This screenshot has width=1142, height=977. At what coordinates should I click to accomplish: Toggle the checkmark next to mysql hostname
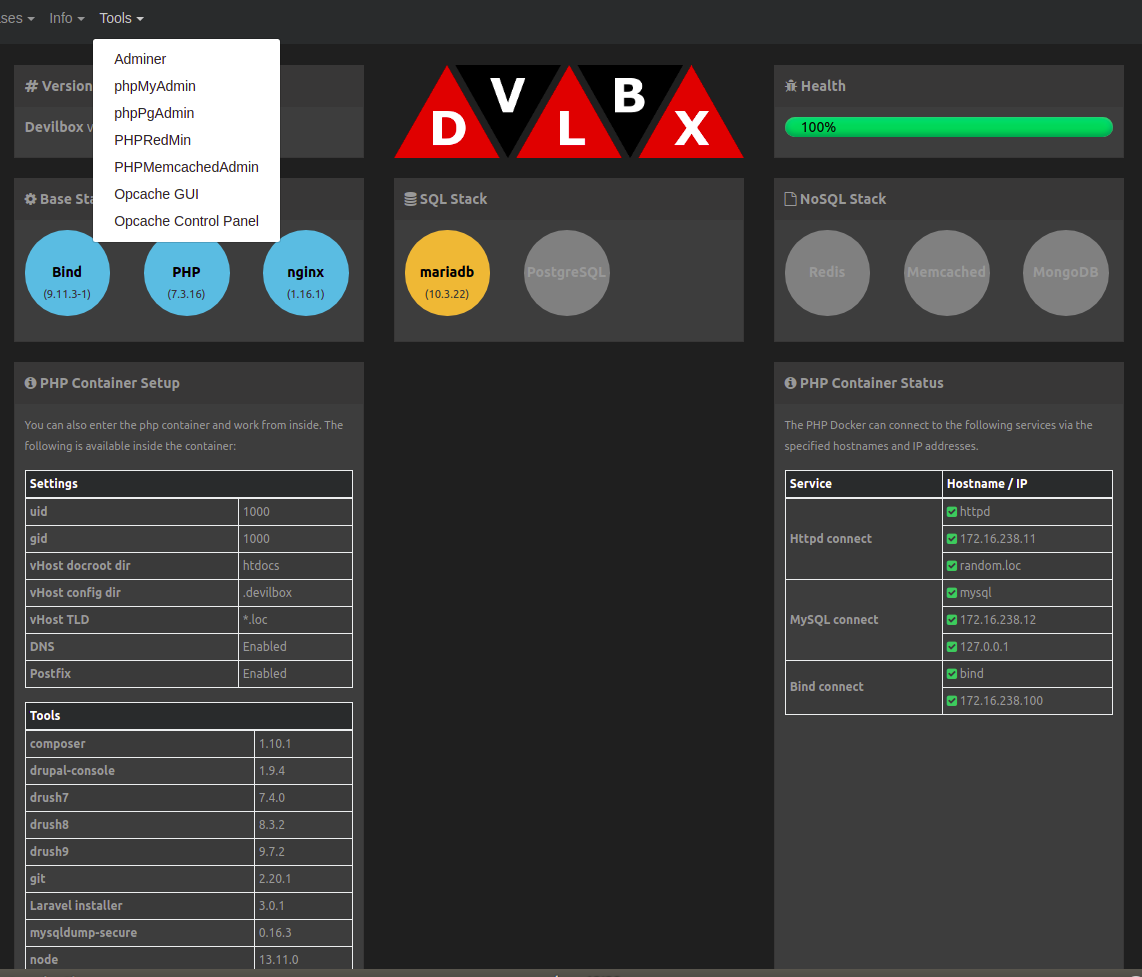pyautogui.click(x=951, y=592)
